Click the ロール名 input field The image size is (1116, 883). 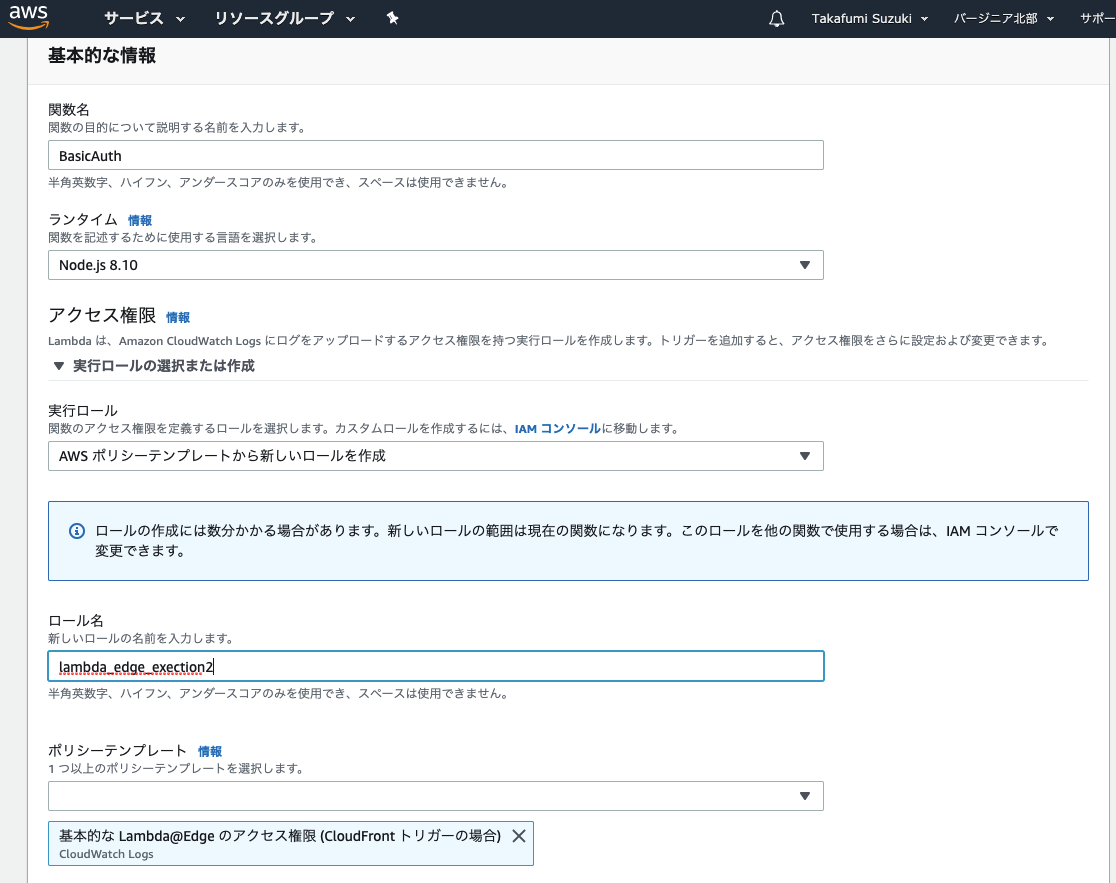coord(435,666)
